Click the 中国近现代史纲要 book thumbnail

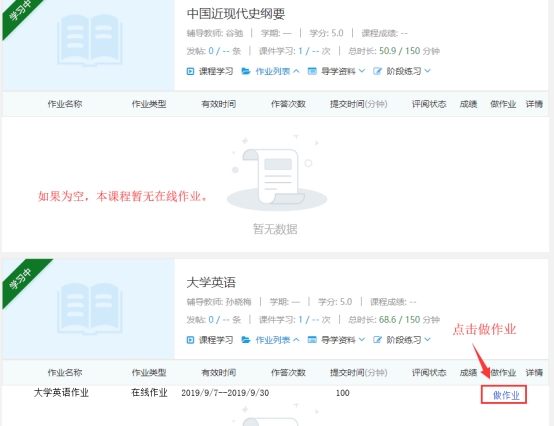coord(90,40)
